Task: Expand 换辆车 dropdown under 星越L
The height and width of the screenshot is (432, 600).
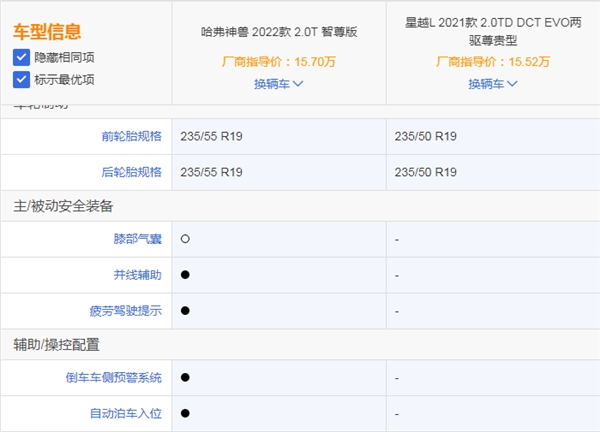Action: point(492,83)
